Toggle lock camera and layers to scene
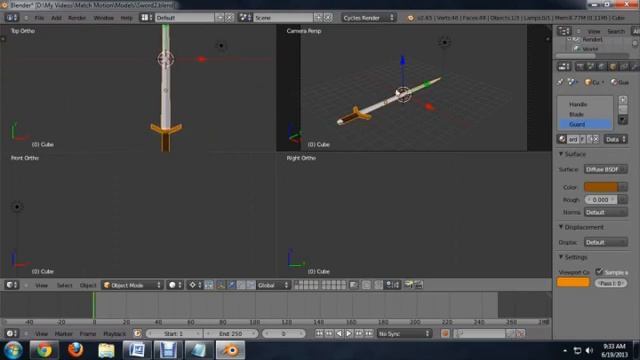Viewport: 640px width, 360px height. pos(353,285)
